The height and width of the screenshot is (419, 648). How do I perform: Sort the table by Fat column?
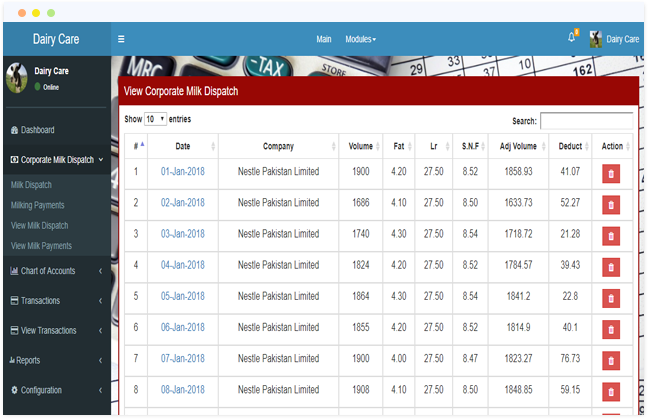398,146
